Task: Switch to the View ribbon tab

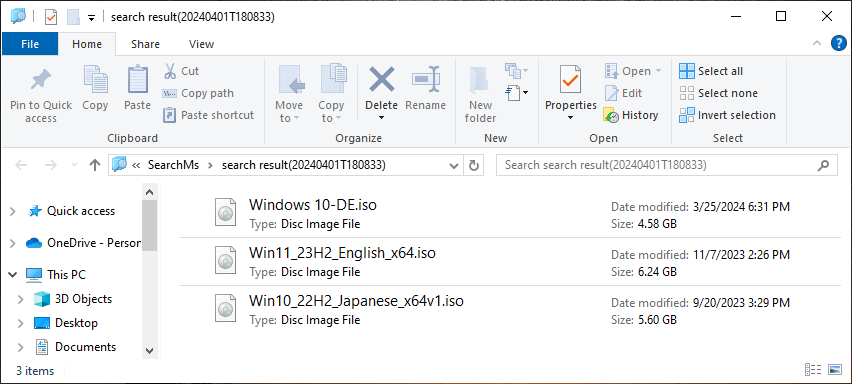Action: [x=201, y=44]
